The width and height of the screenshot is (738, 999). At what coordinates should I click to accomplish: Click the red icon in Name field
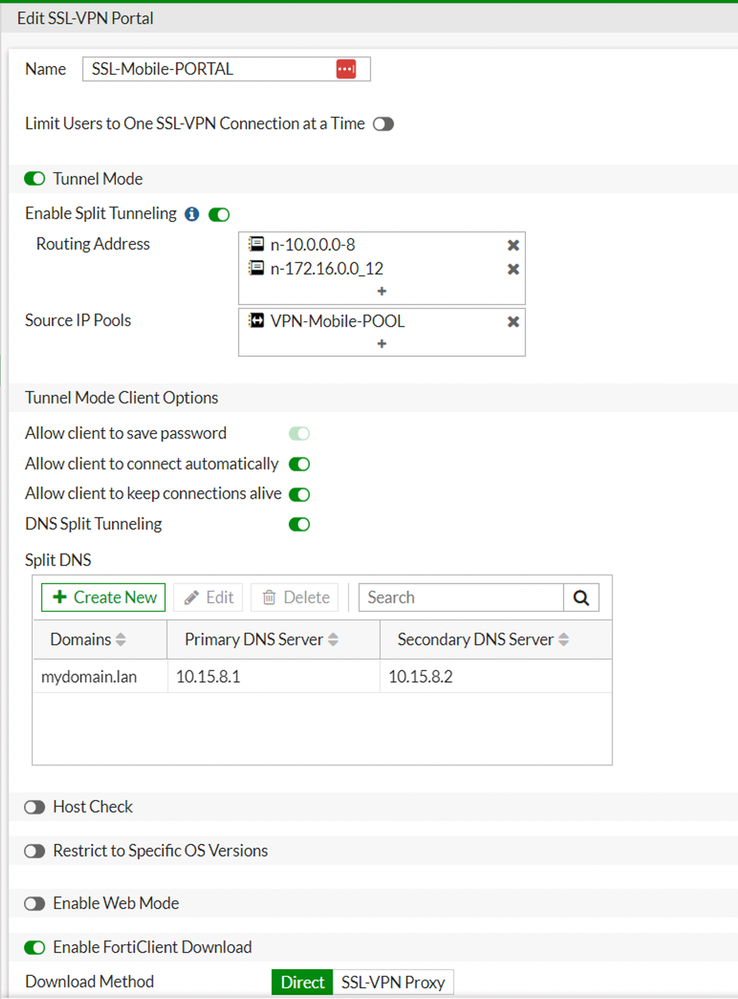tap(346, 69)
